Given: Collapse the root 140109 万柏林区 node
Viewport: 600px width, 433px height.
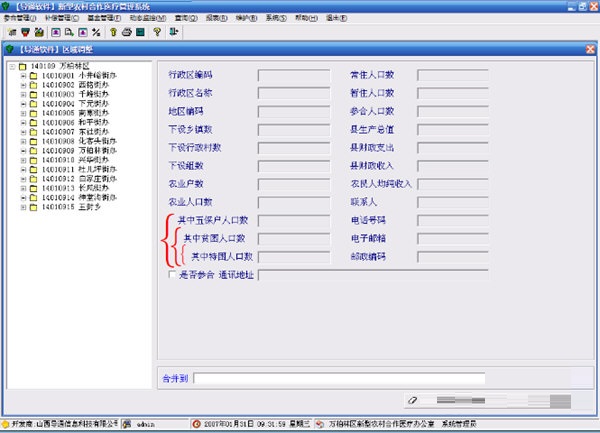Looking at the screenshot, I should tap(12, 67).
